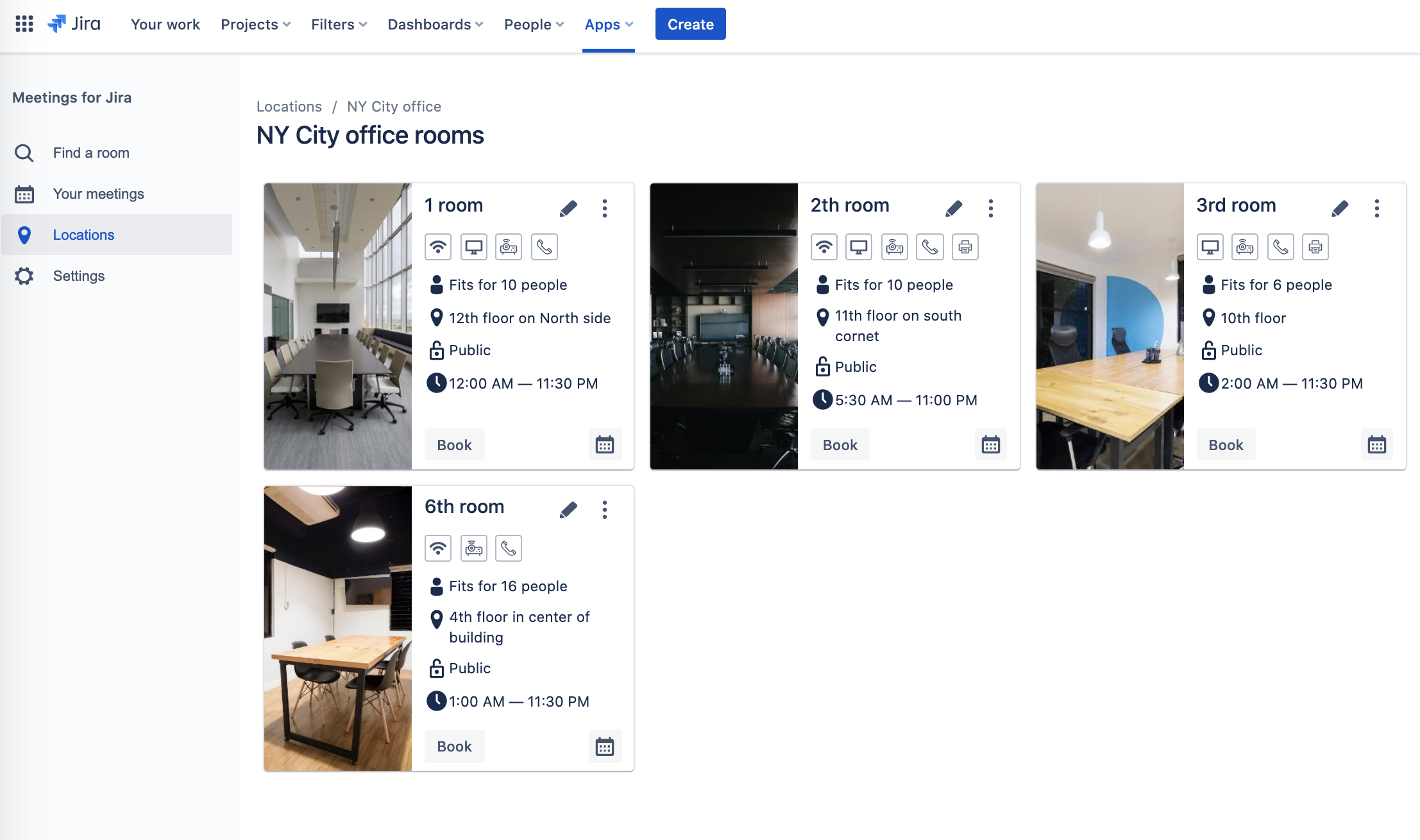
Task: Expand the Filters dropdown
Action: (339, 24)
